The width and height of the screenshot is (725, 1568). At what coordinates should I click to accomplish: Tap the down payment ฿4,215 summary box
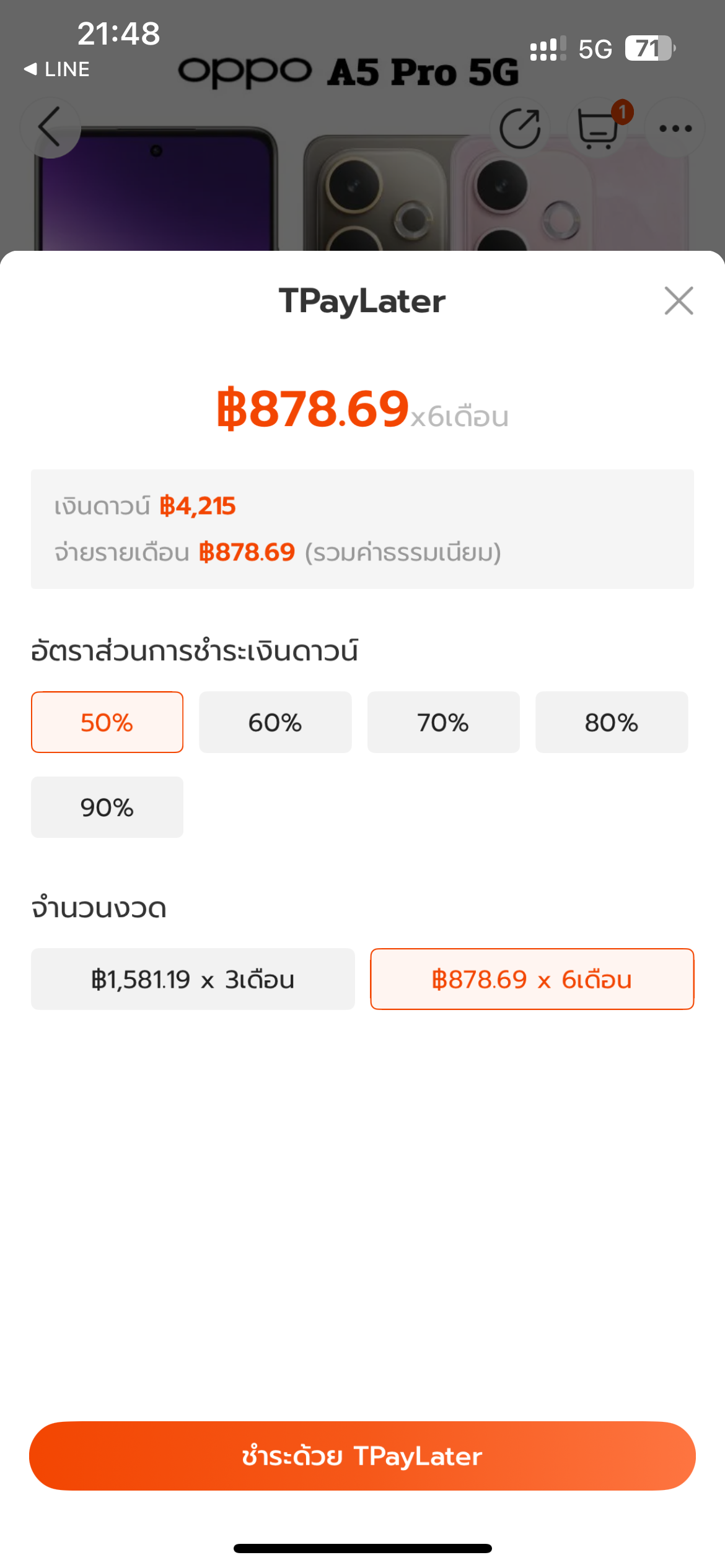click(x=362, y=529)
